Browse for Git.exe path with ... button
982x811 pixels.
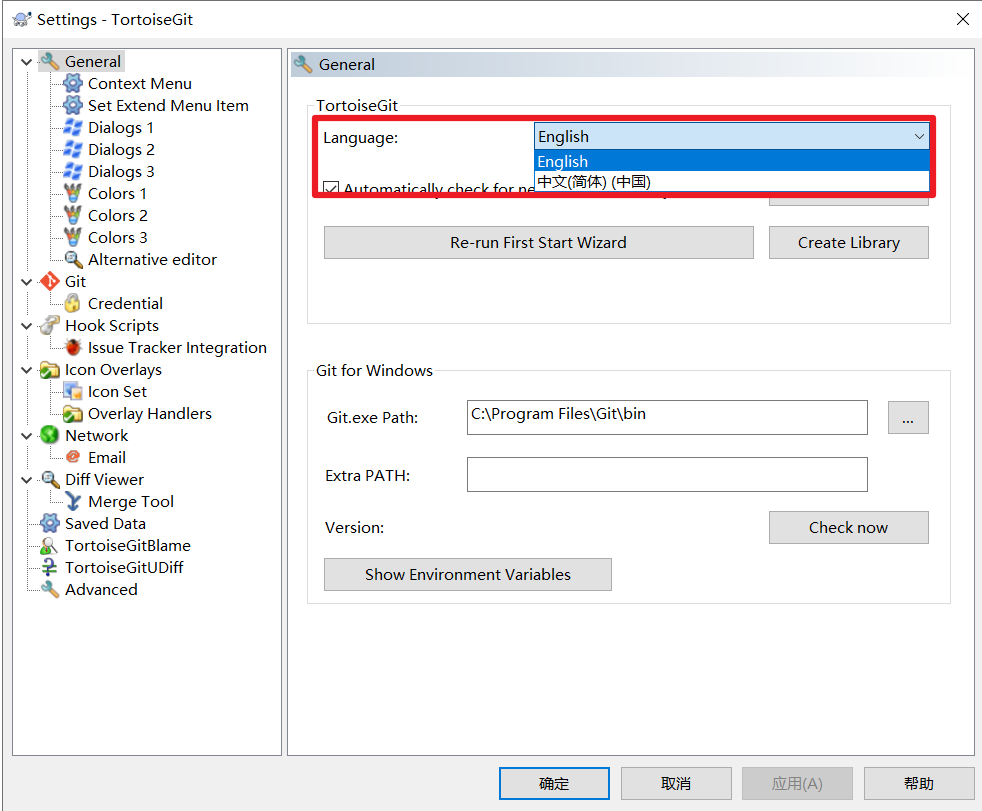pos(908,417)
